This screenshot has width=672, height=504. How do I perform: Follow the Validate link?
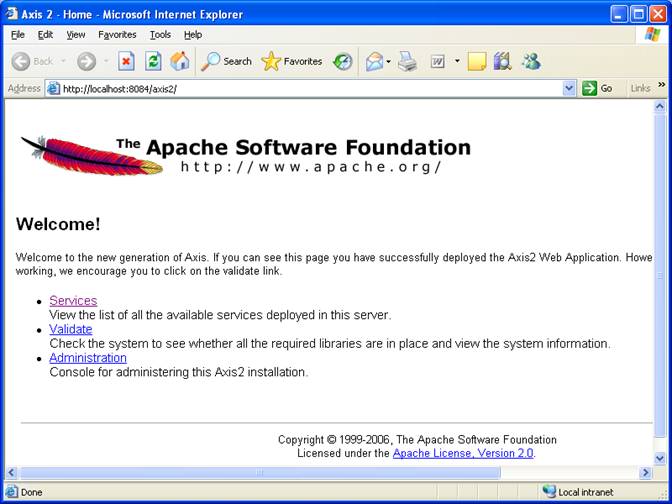71,329
